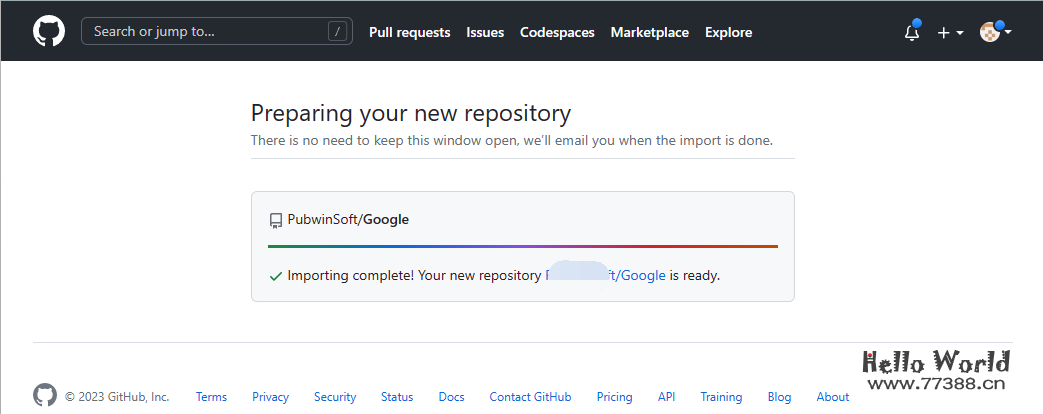Click the repository icon beside PubwinSoft/Google
Image resolution: width=1043 pixels, height=414 pixels.
(276, 220)
